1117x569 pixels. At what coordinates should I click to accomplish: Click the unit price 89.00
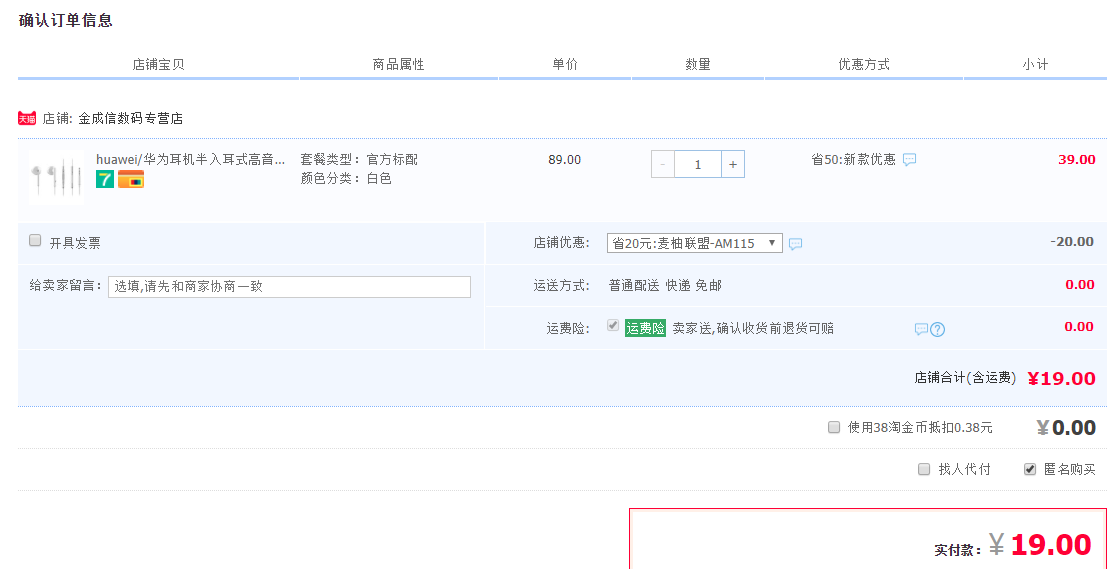click(564, 160)
